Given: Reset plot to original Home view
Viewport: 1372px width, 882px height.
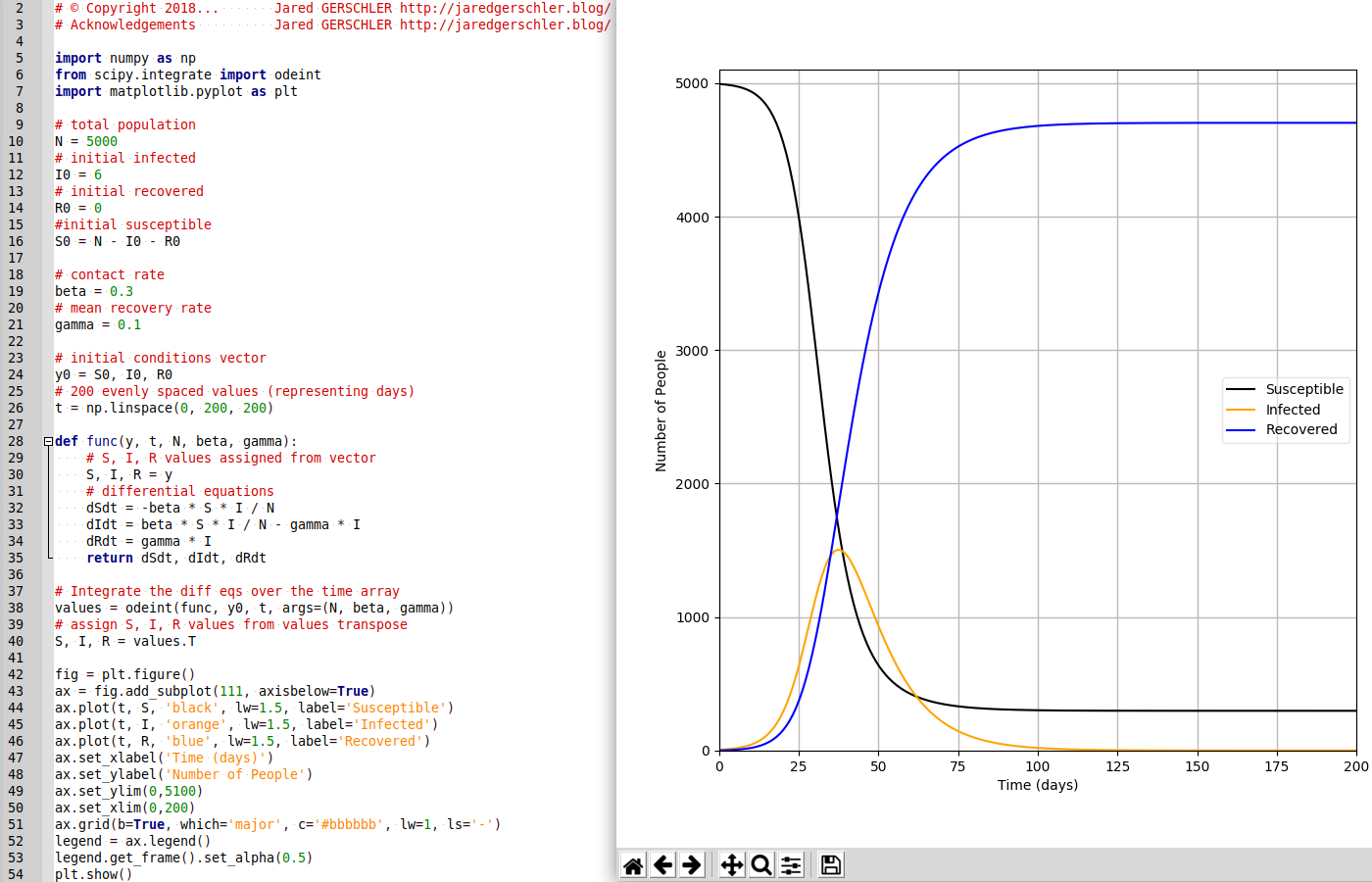Looking at the screenshot, I should click(633, 864).
